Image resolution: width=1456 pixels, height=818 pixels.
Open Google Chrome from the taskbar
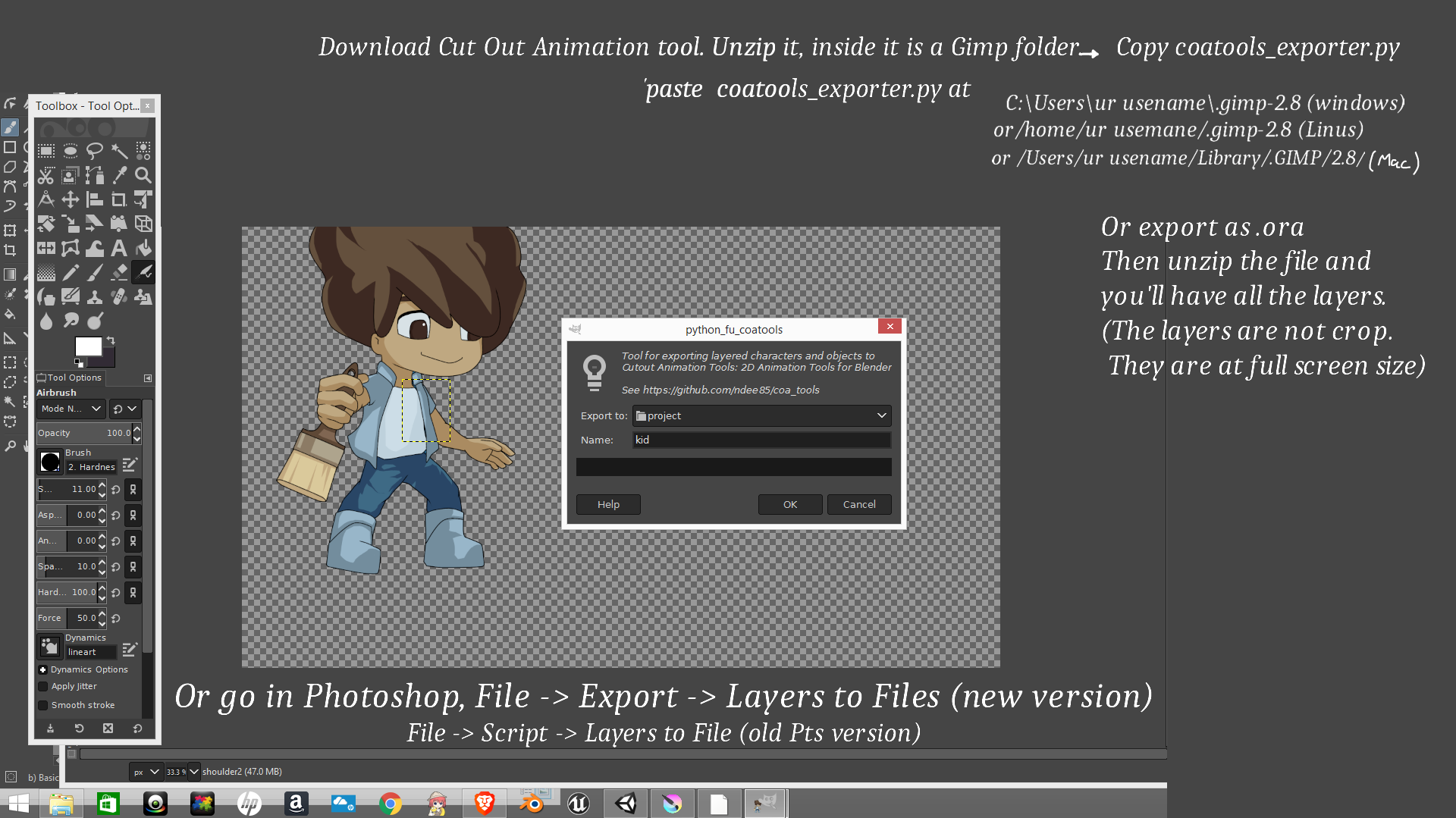pos(391,804)
